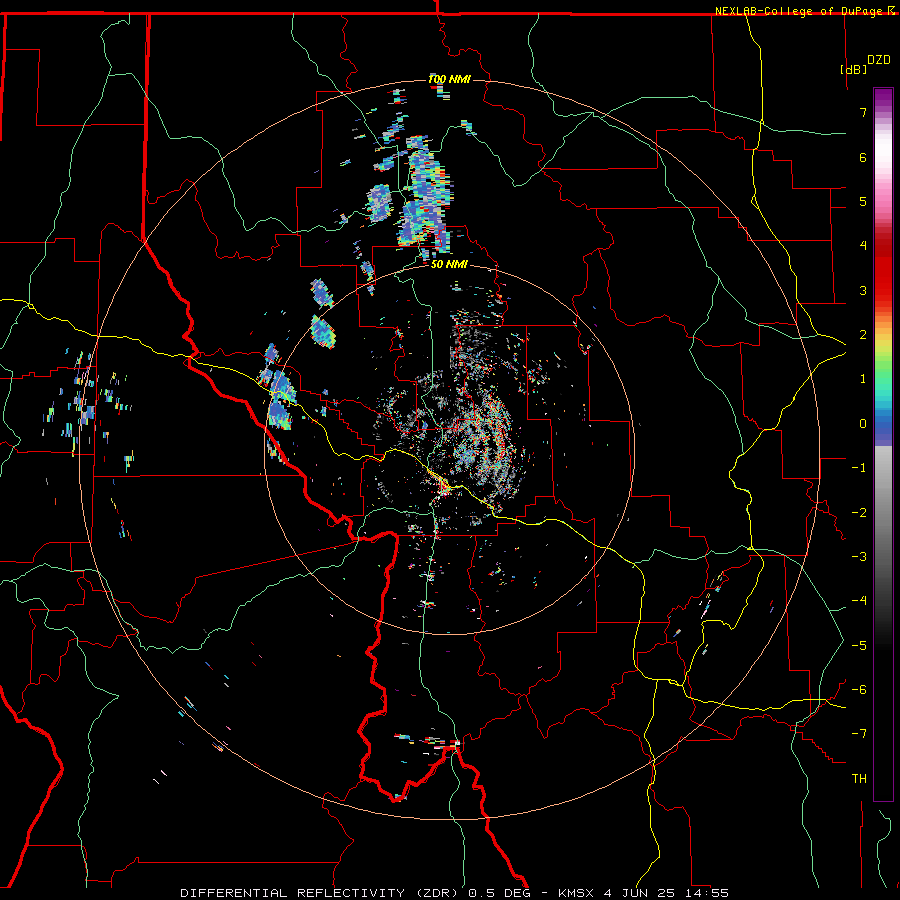Click the -3 dB scale label
This screenshot has height=900, width=900.
(x=859, y=557)
